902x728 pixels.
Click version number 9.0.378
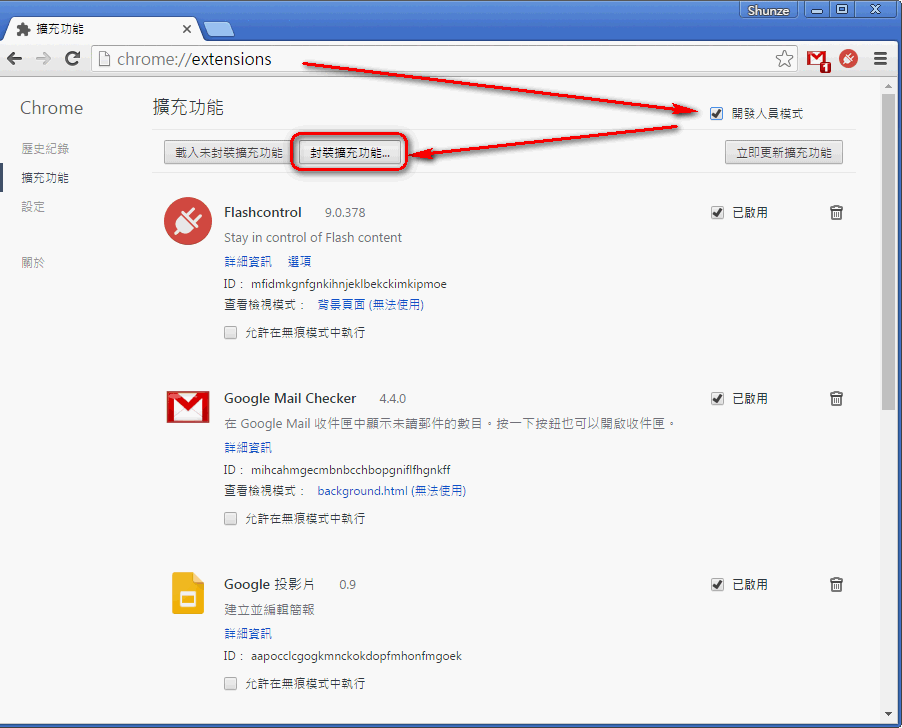[x=345, y=213]
